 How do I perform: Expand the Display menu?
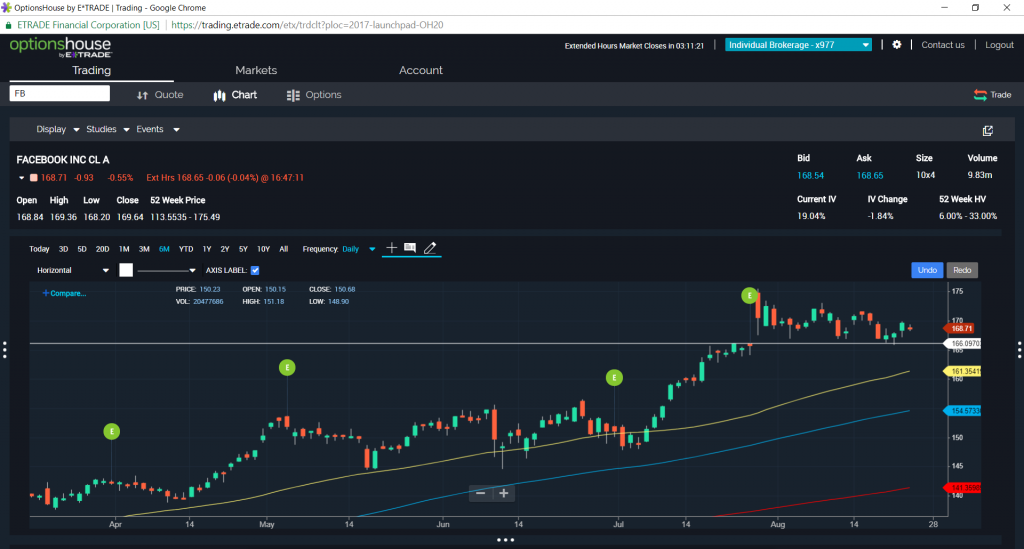57,129
